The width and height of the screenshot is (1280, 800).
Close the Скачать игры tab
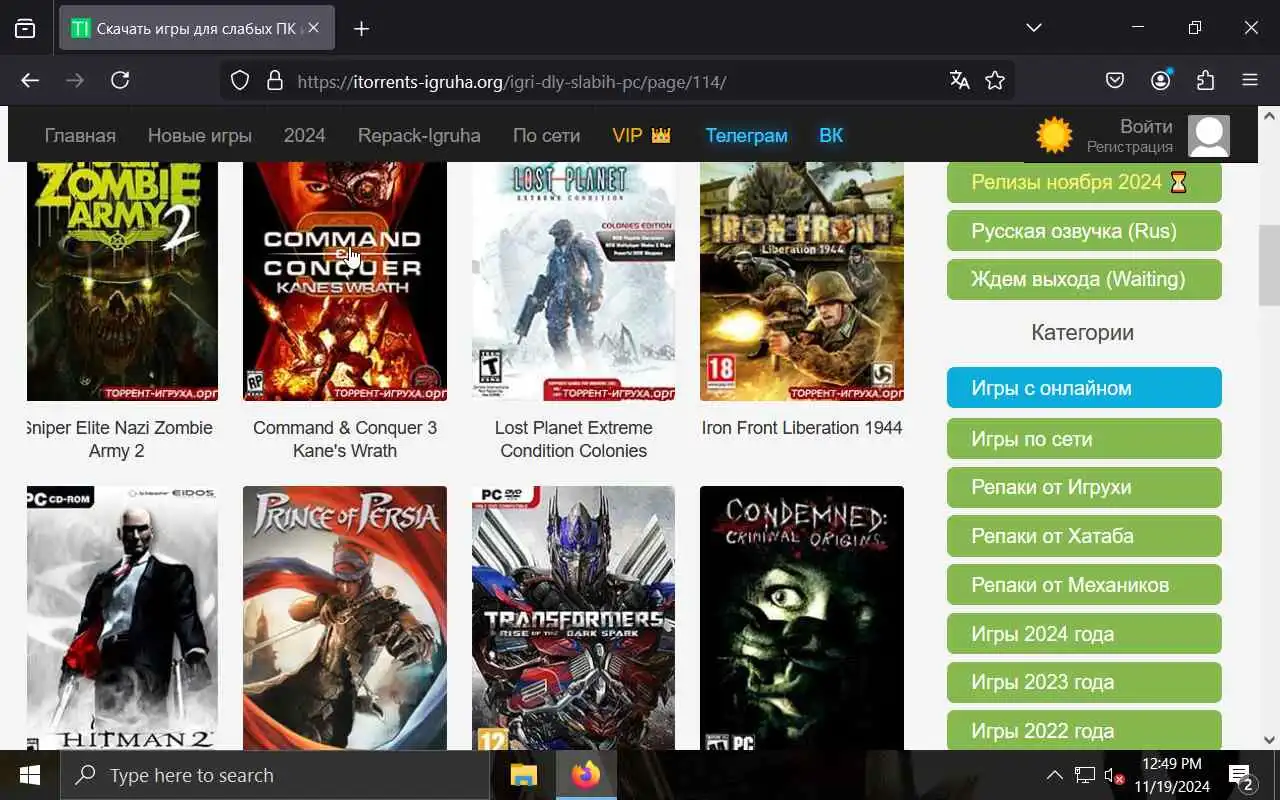(x=313, y=28)
